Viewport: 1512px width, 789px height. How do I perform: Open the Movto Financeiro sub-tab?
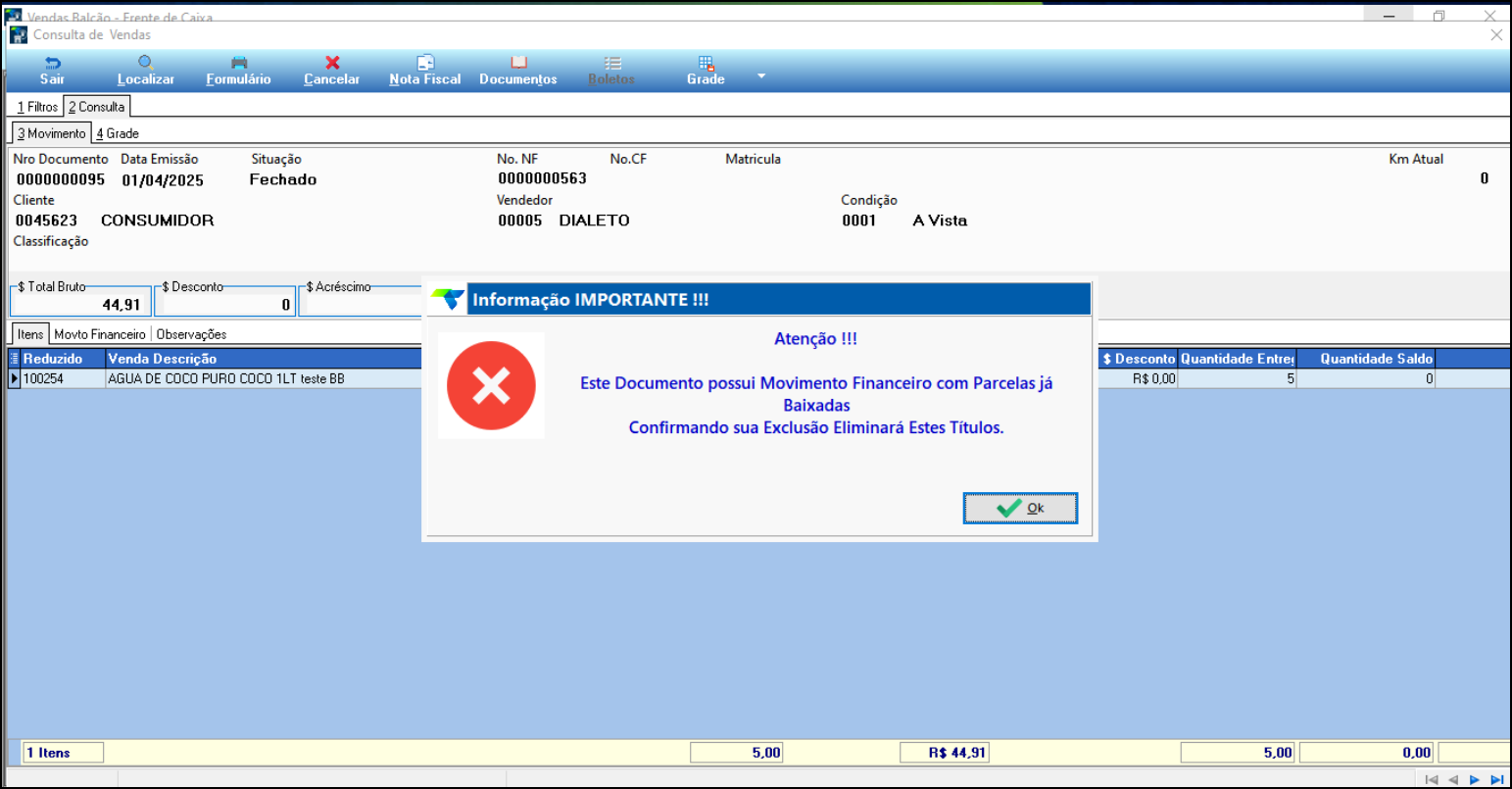click(x=100, y=334)
